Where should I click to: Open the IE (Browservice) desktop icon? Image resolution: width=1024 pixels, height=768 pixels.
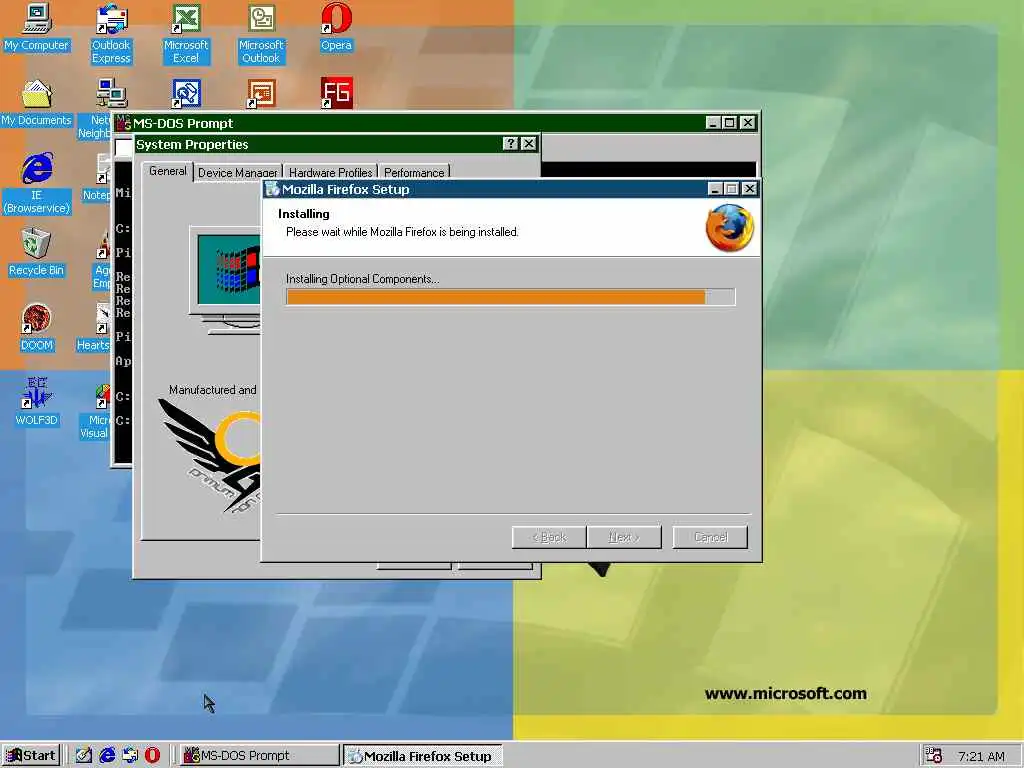(x=37, y=183)
